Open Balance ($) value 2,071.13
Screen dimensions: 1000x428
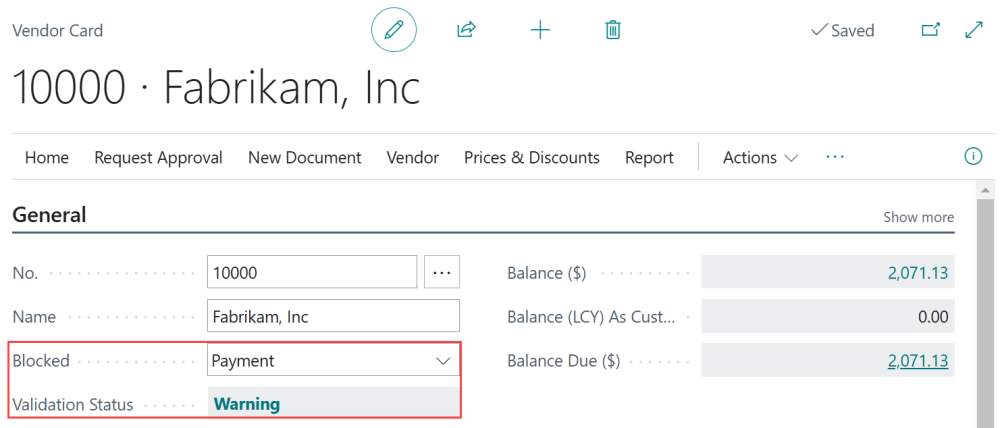918,273
